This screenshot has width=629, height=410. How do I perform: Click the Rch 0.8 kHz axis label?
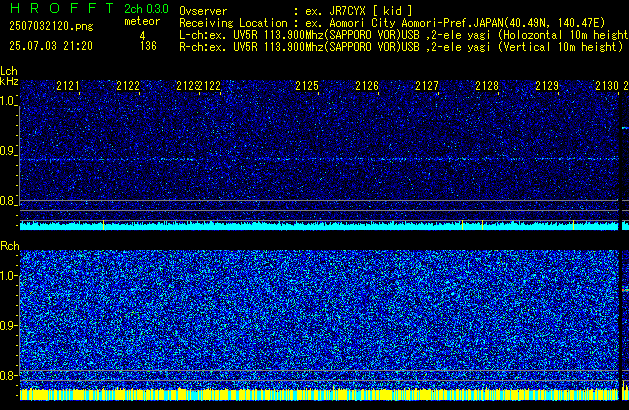point(8,375)
